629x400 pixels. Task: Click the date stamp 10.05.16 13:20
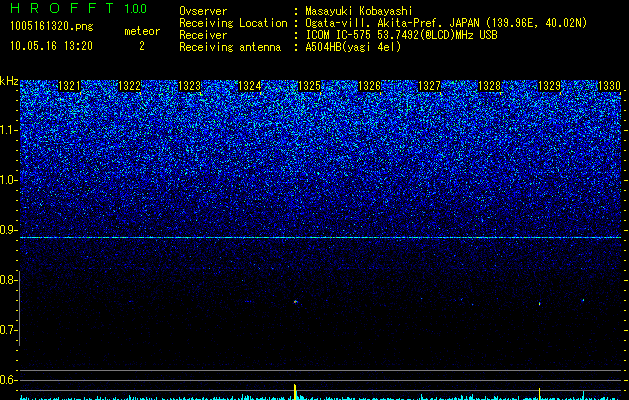(x=51, y=46)
